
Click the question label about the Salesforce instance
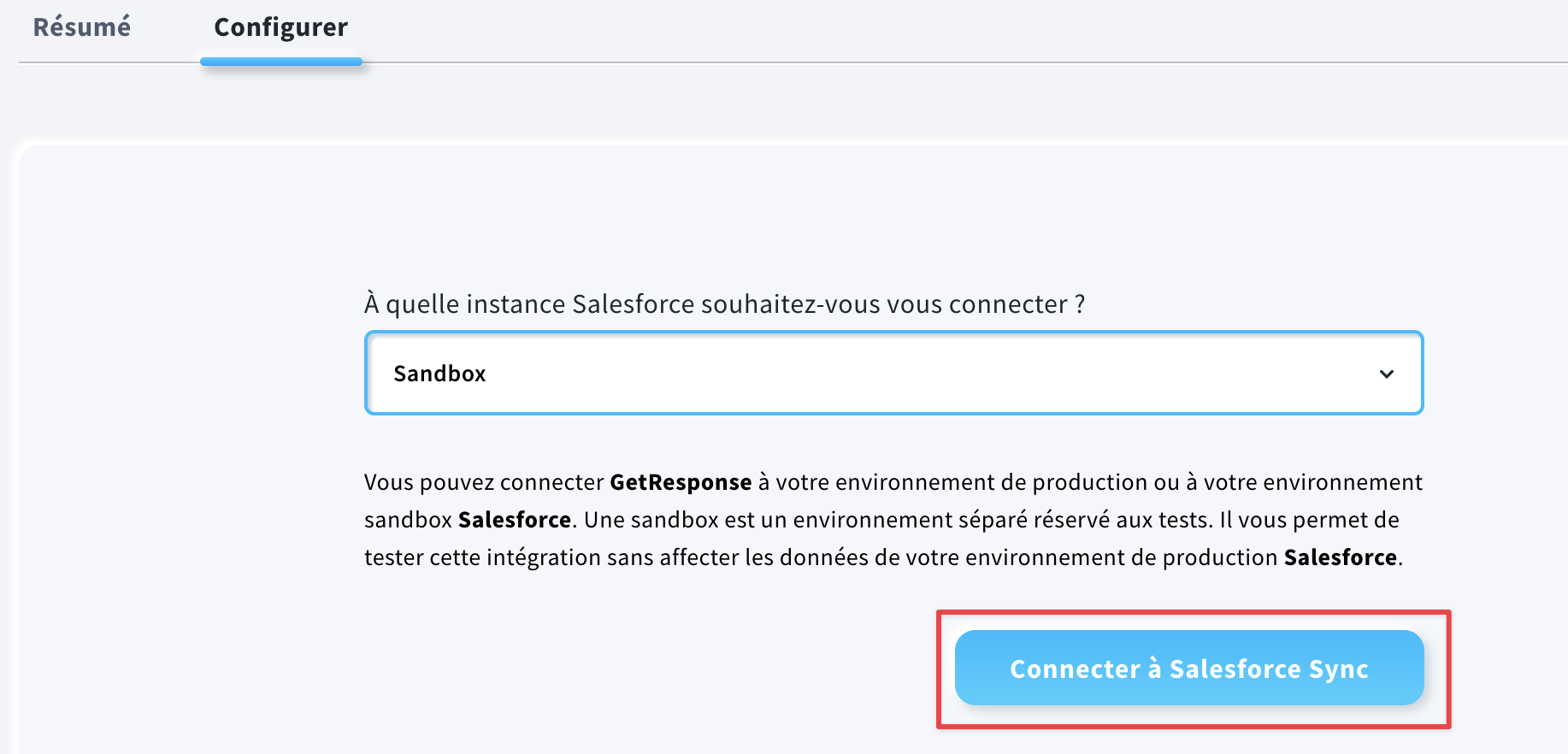click(x=725, y=304)
